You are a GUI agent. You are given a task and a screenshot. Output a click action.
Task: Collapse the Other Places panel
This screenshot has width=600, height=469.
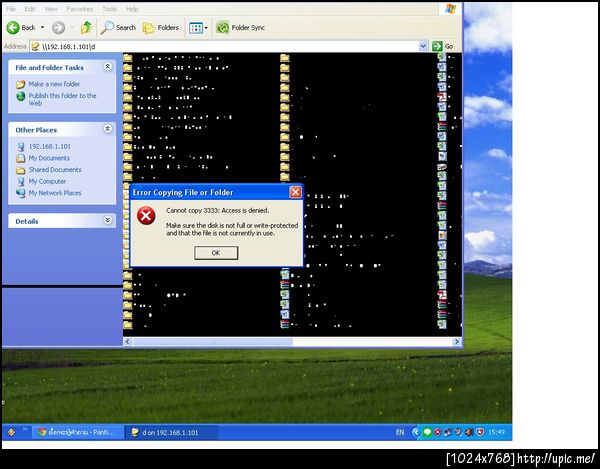[108, 129]
